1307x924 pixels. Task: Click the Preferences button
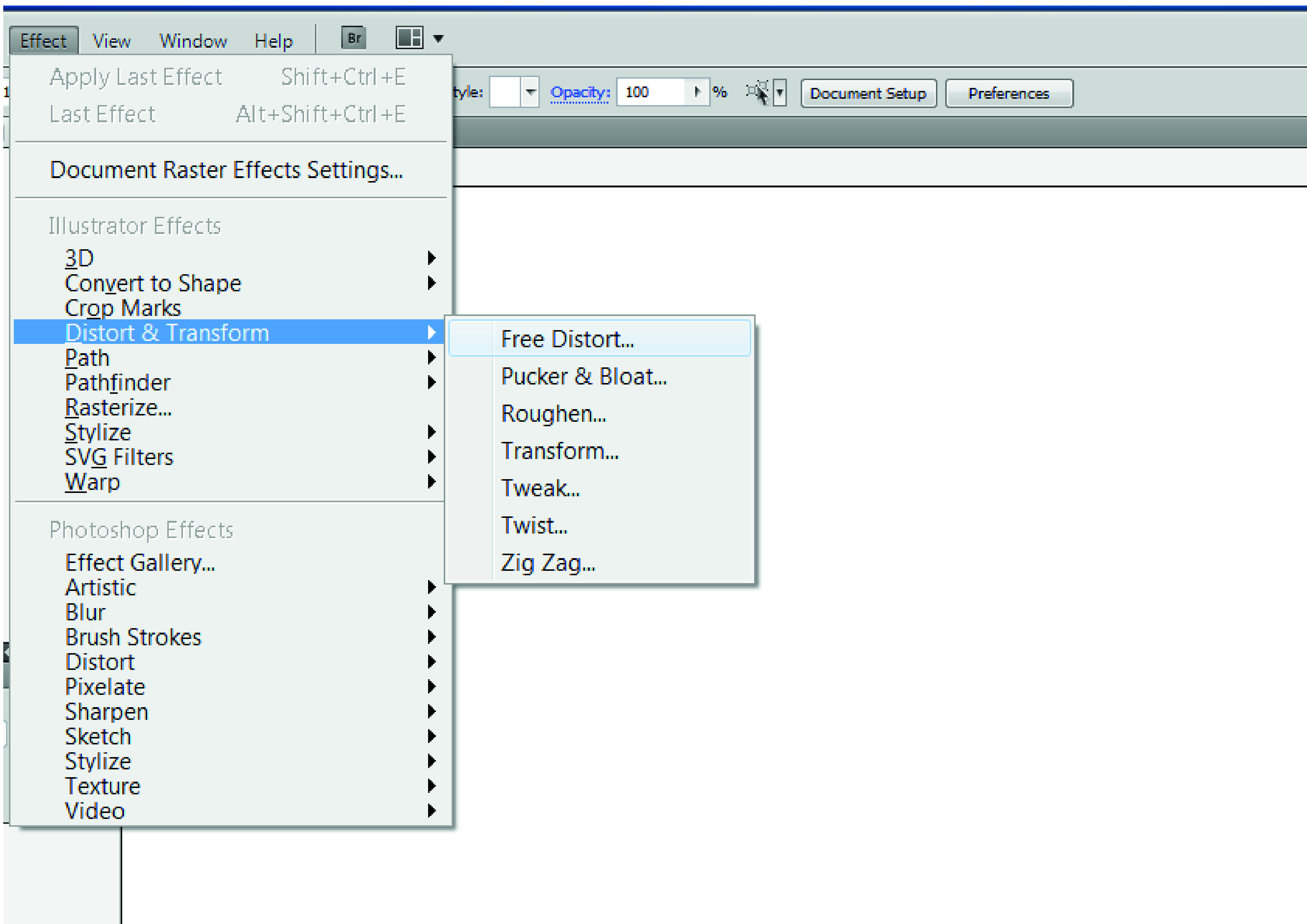click(1009, 94)
